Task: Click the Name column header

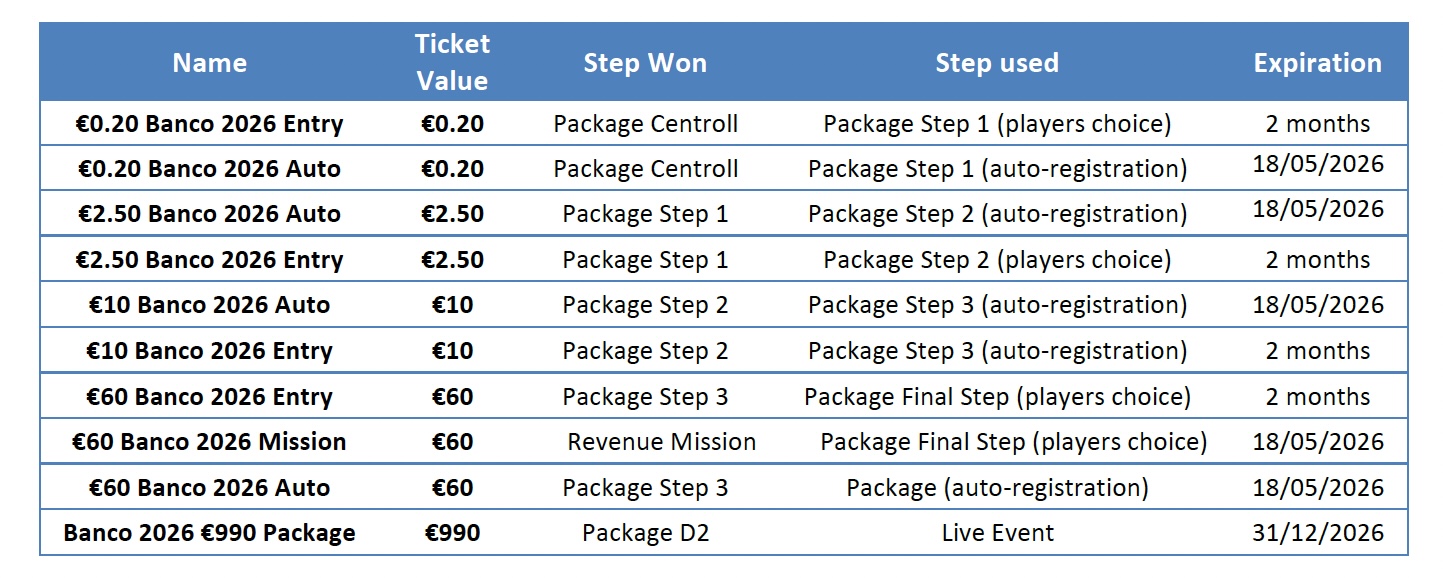Action: pos(209,63)
